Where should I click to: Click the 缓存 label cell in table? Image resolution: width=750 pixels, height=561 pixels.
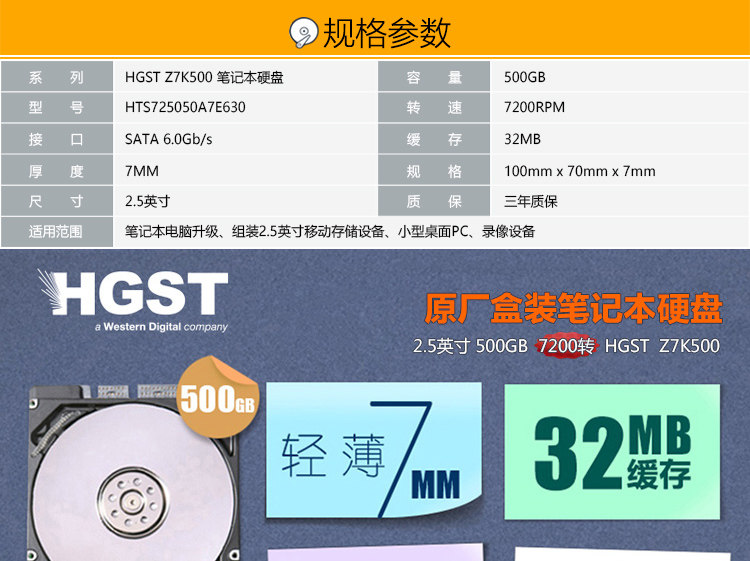(x=434, y=139)
